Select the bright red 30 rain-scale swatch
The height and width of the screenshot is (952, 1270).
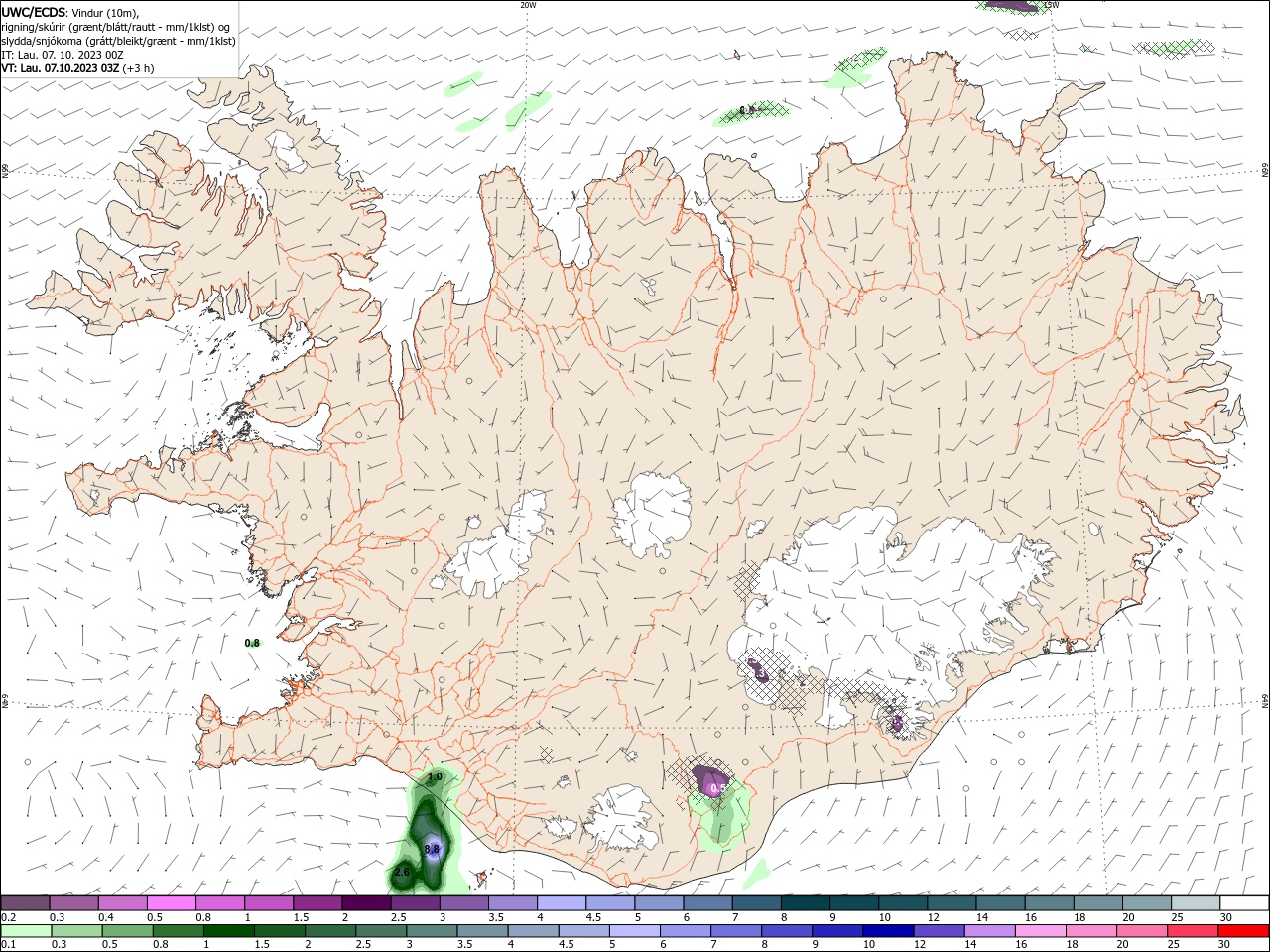click(1243, 931)
